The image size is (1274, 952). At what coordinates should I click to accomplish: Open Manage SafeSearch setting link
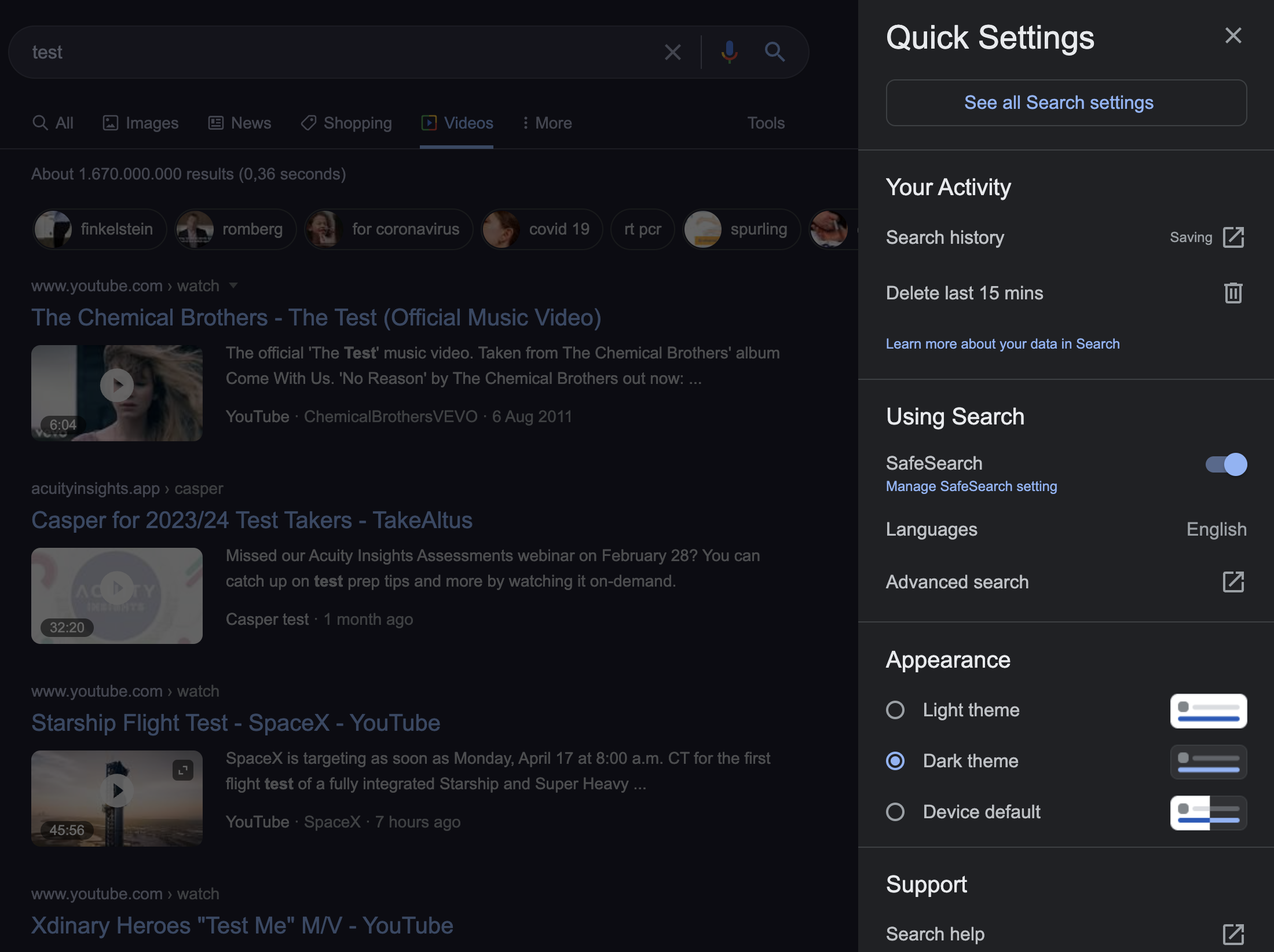click(971, 486)
